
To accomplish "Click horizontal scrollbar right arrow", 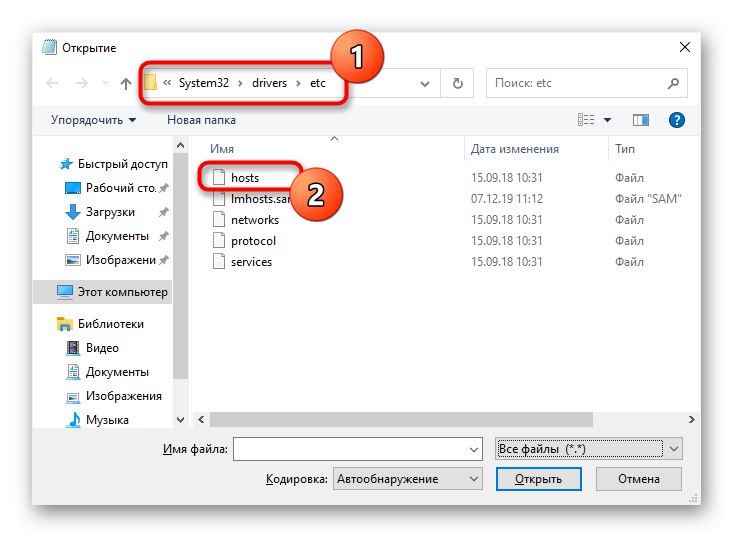I will [x=692, y=419].
